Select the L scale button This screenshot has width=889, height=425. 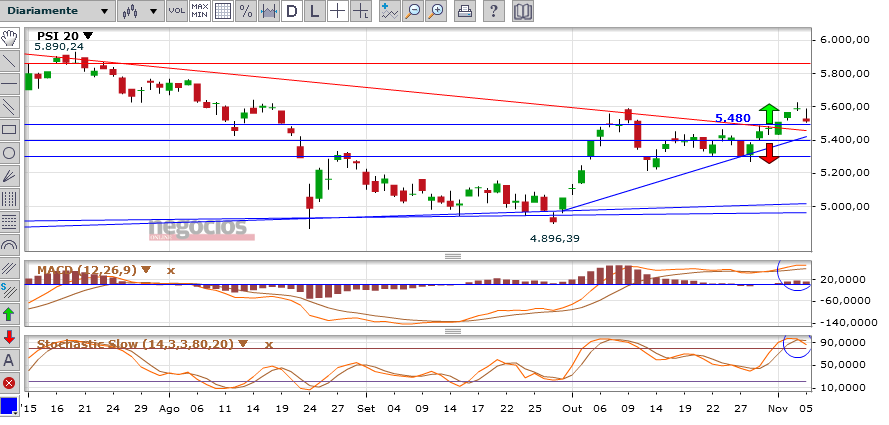315,11
